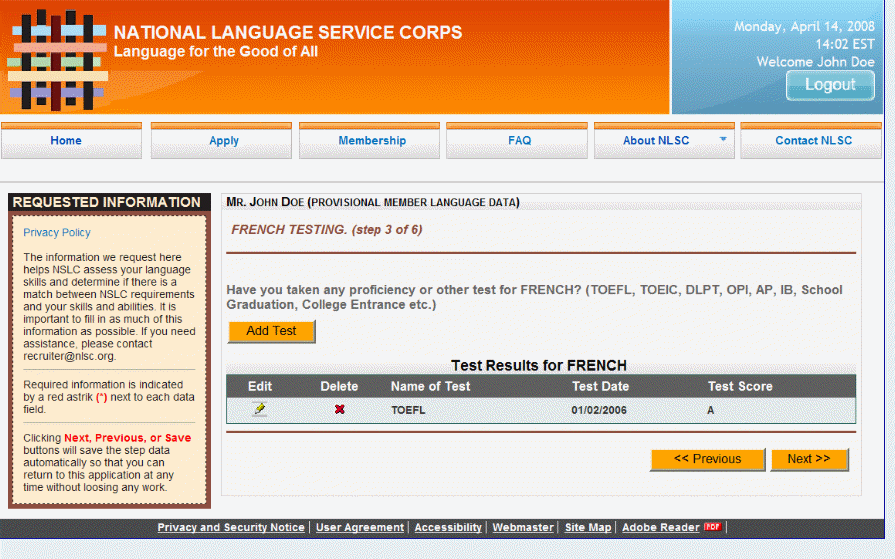
Task: Open the User Agreement footer link
Action: point(360,527)
